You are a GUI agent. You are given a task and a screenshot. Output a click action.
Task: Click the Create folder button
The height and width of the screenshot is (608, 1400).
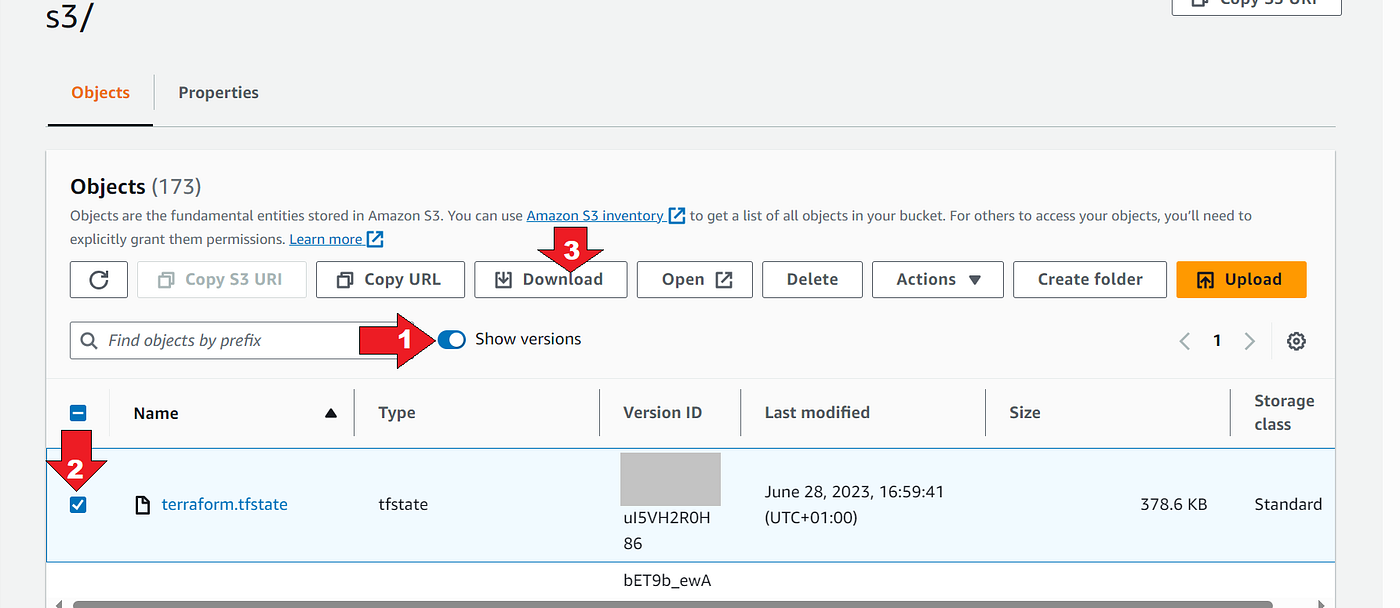click(x=1090, y=280)
